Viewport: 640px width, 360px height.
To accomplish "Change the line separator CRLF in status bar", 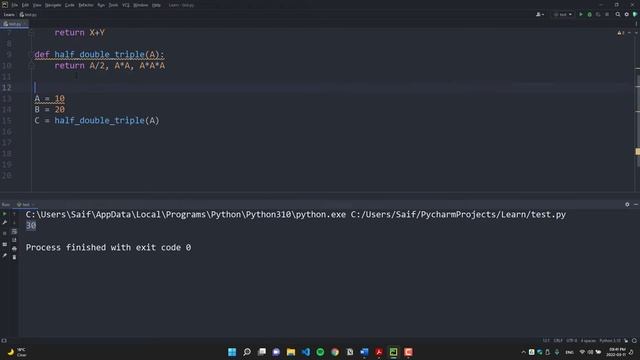I will tap(558, 340).
